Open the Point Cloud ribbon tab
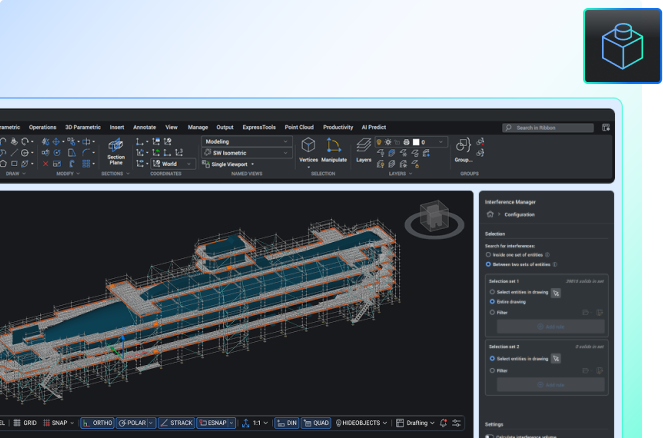 (x=299, y=127)
